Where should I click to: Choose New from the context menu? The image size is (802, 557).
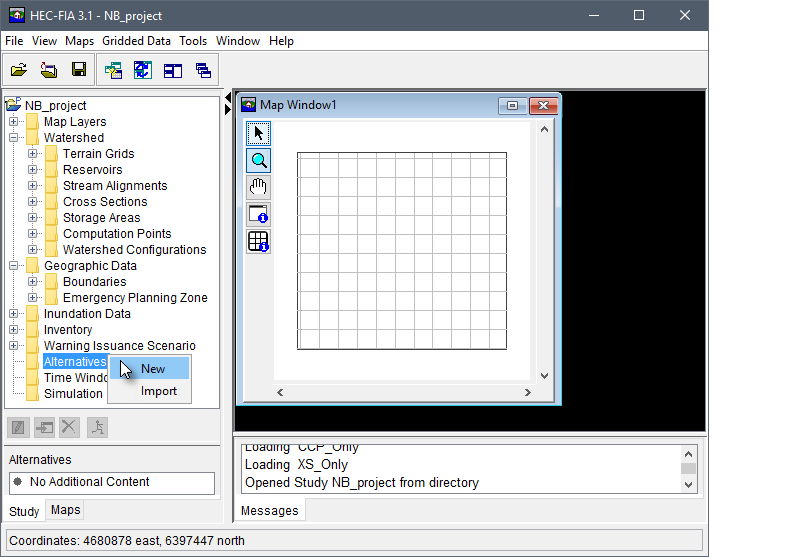pyautogui.click(x=153, y=369)
